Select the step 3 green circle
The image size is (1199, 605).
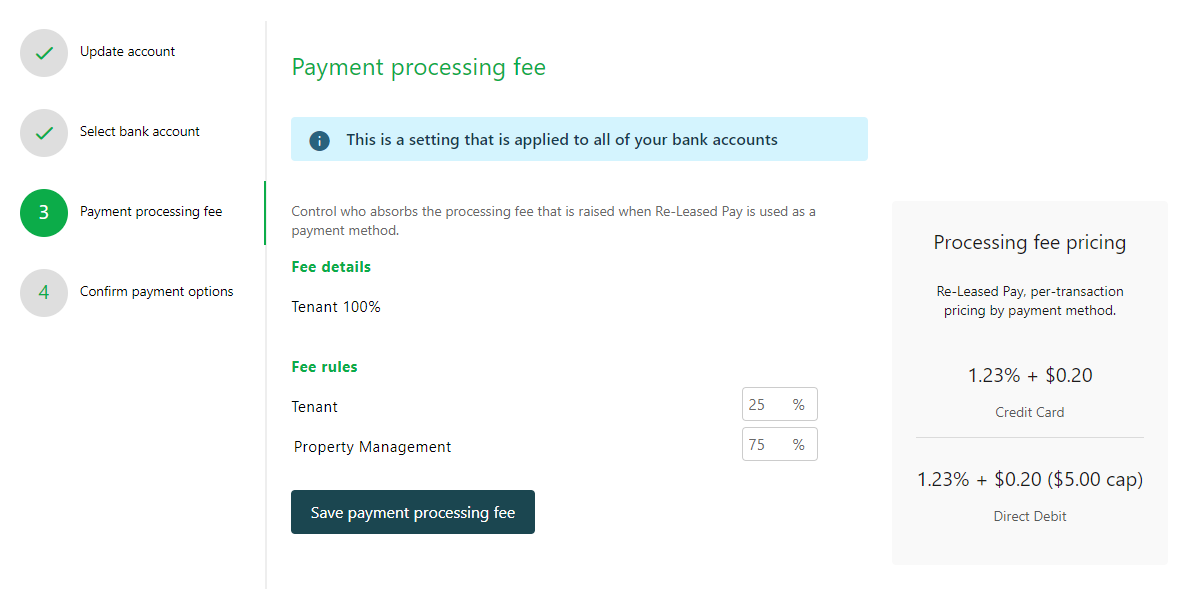(44, 213)
